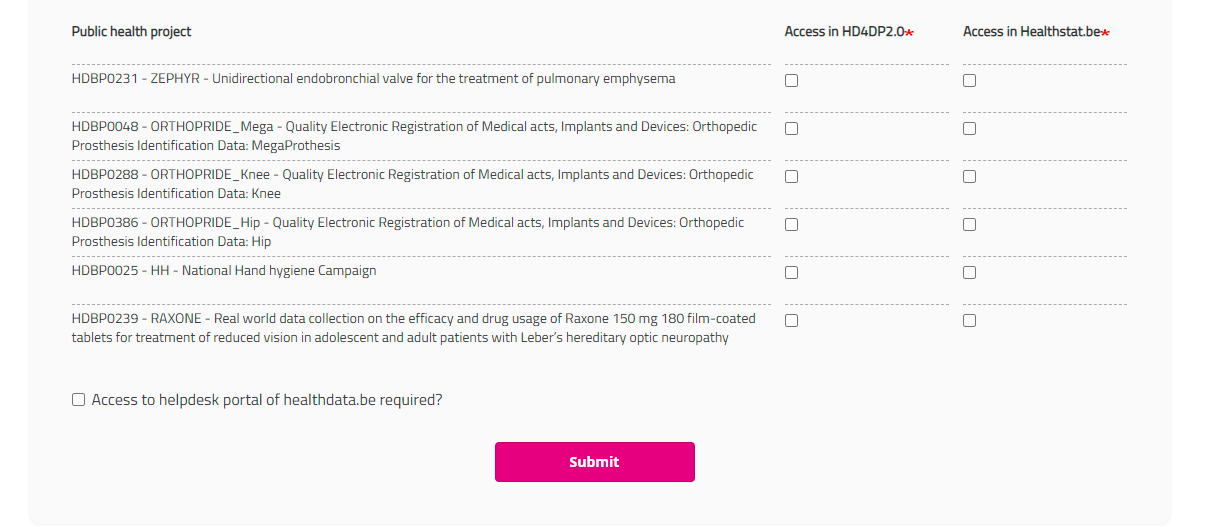Mark Healthstat.be checkbox for RAXONE project
This screenshot has width=1211, height=527.
[969, 321]
